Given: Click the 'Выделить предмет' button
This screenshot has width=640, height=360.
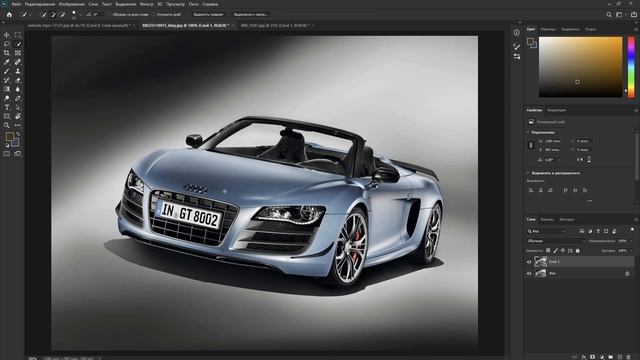Looking at the screenshot, I should pos(208,15).
